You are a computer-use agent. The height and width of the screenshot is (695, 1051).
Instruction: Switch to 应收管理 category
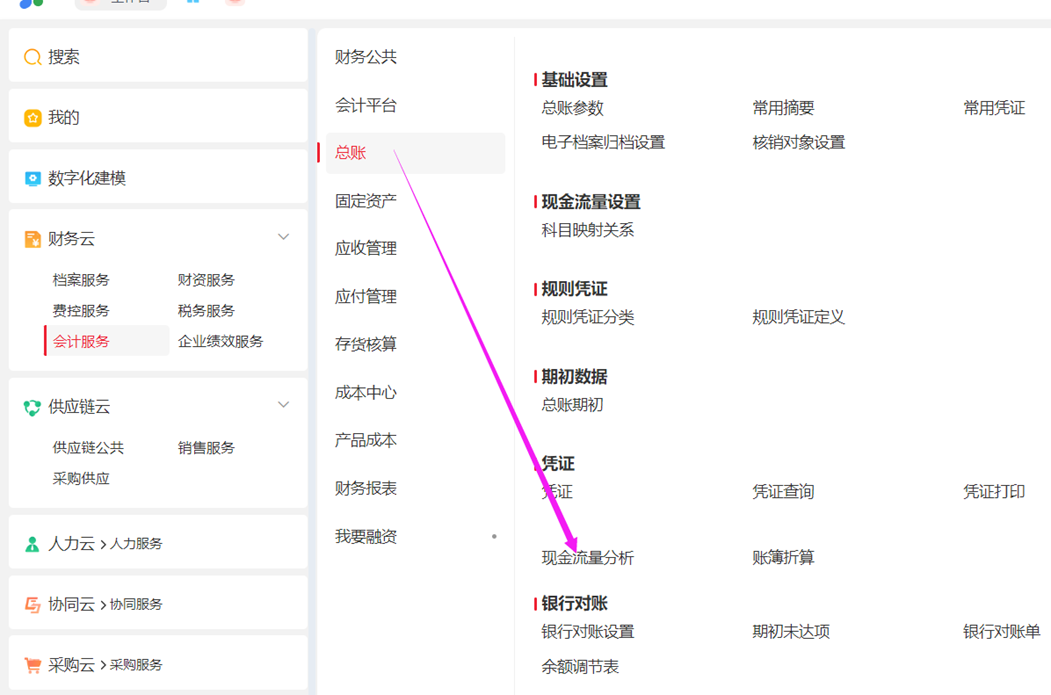(366, 249)
